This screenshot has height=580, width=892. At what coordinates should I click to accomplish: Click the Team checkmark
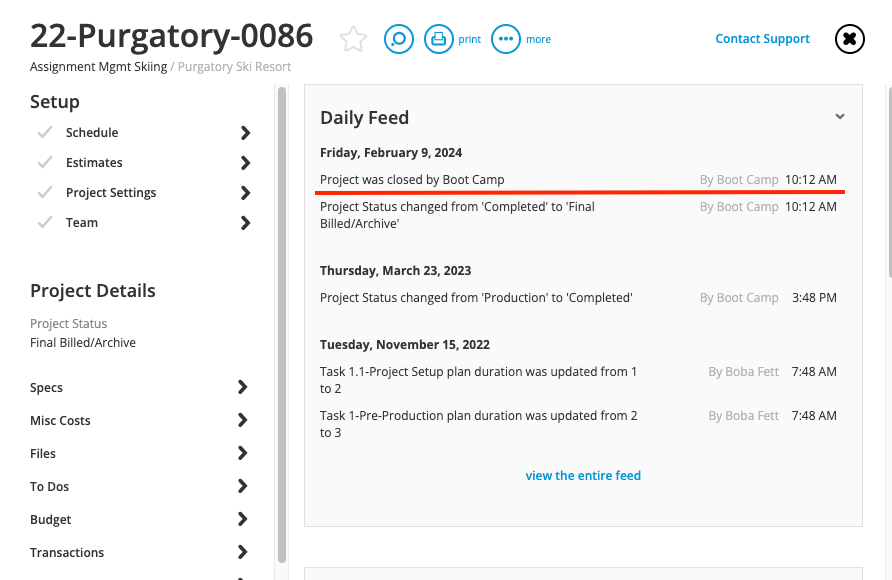[45, 222]
